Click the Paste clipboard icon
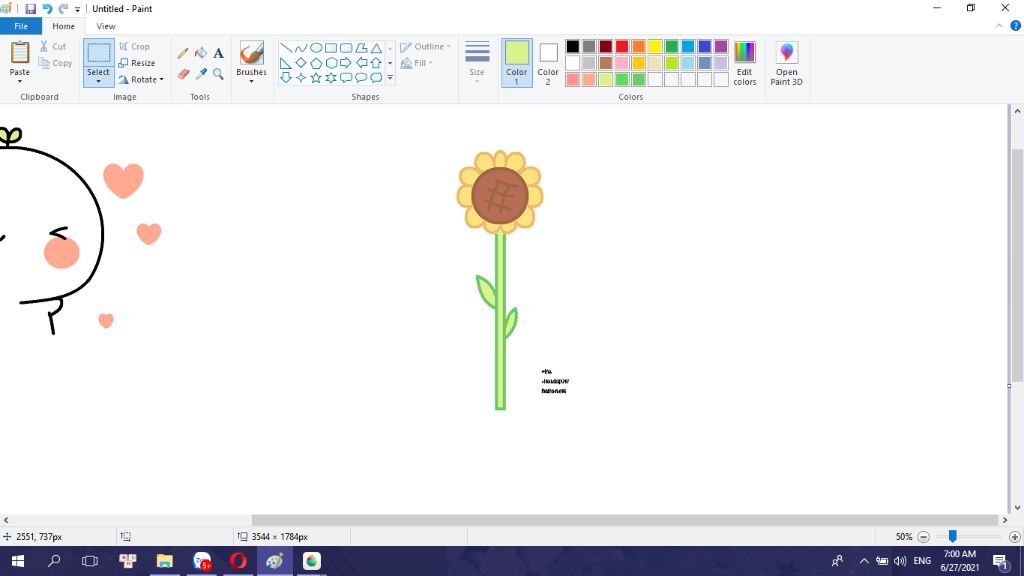Screen dimensions: 1024x576 click(20, 52)
